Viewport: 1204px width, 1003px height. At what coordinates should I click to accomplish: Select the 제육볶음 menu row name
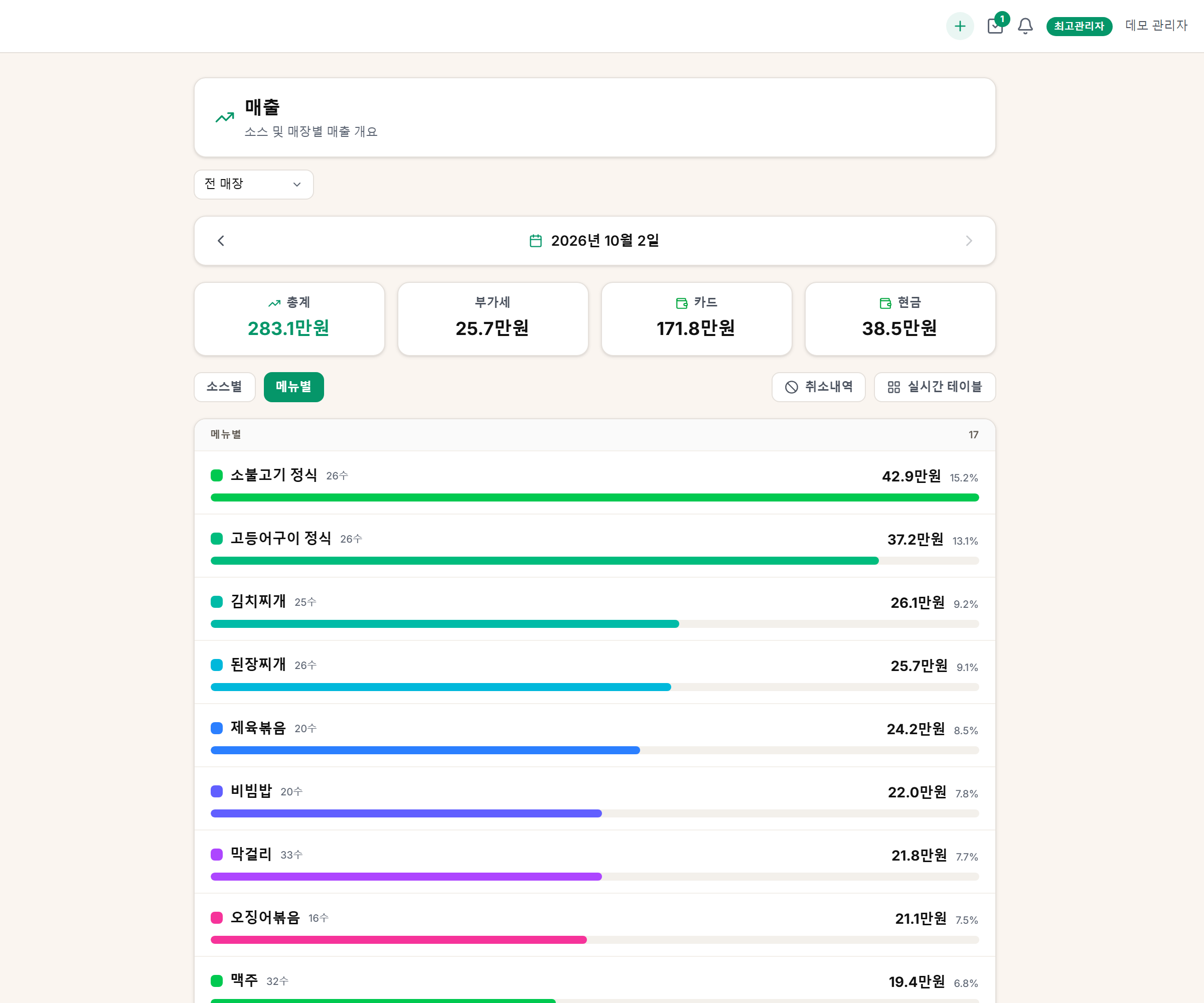[x=258, y=728]
